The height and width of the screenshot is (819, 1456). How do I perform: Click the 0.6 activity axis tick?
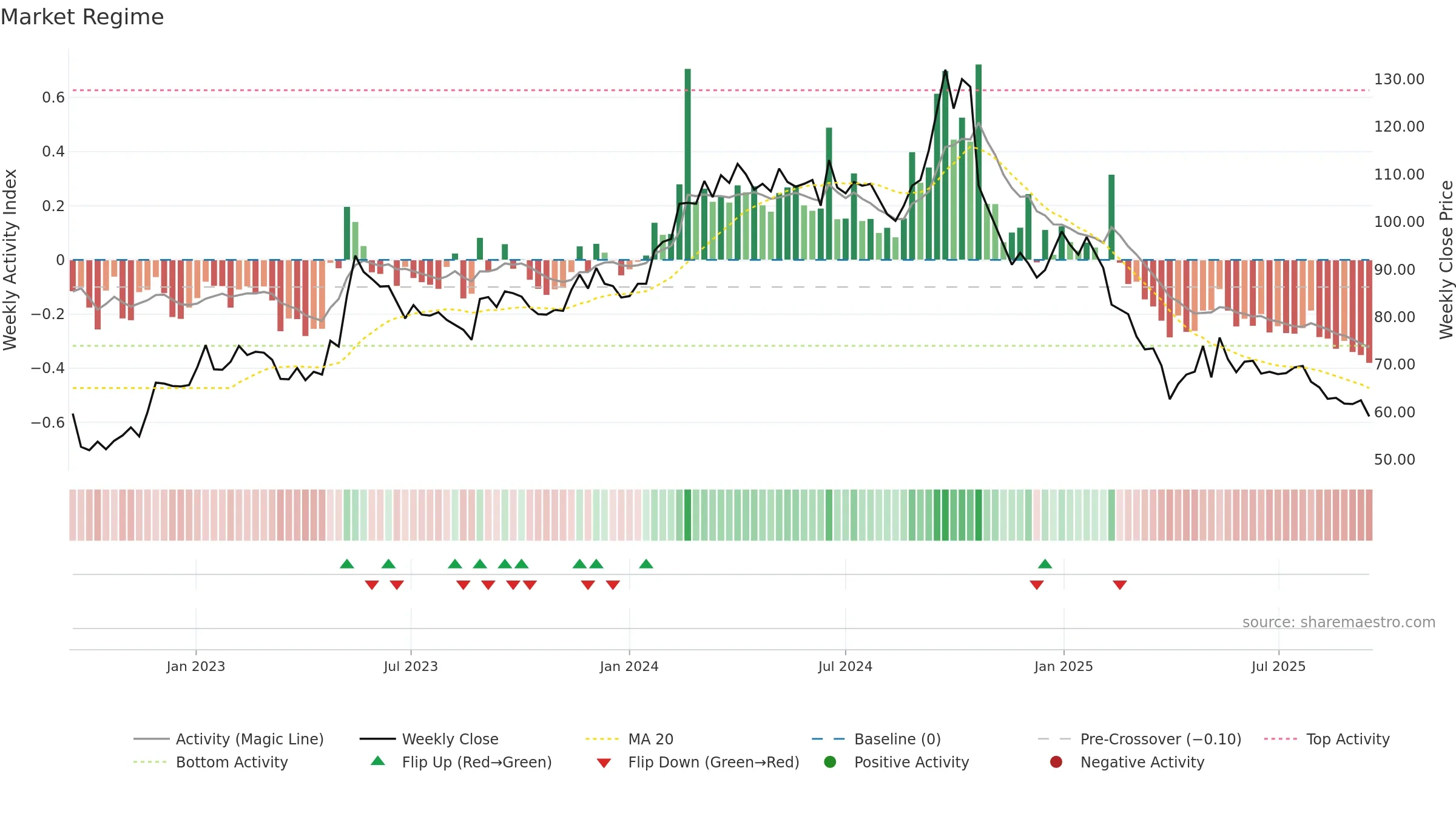(53, 98)
